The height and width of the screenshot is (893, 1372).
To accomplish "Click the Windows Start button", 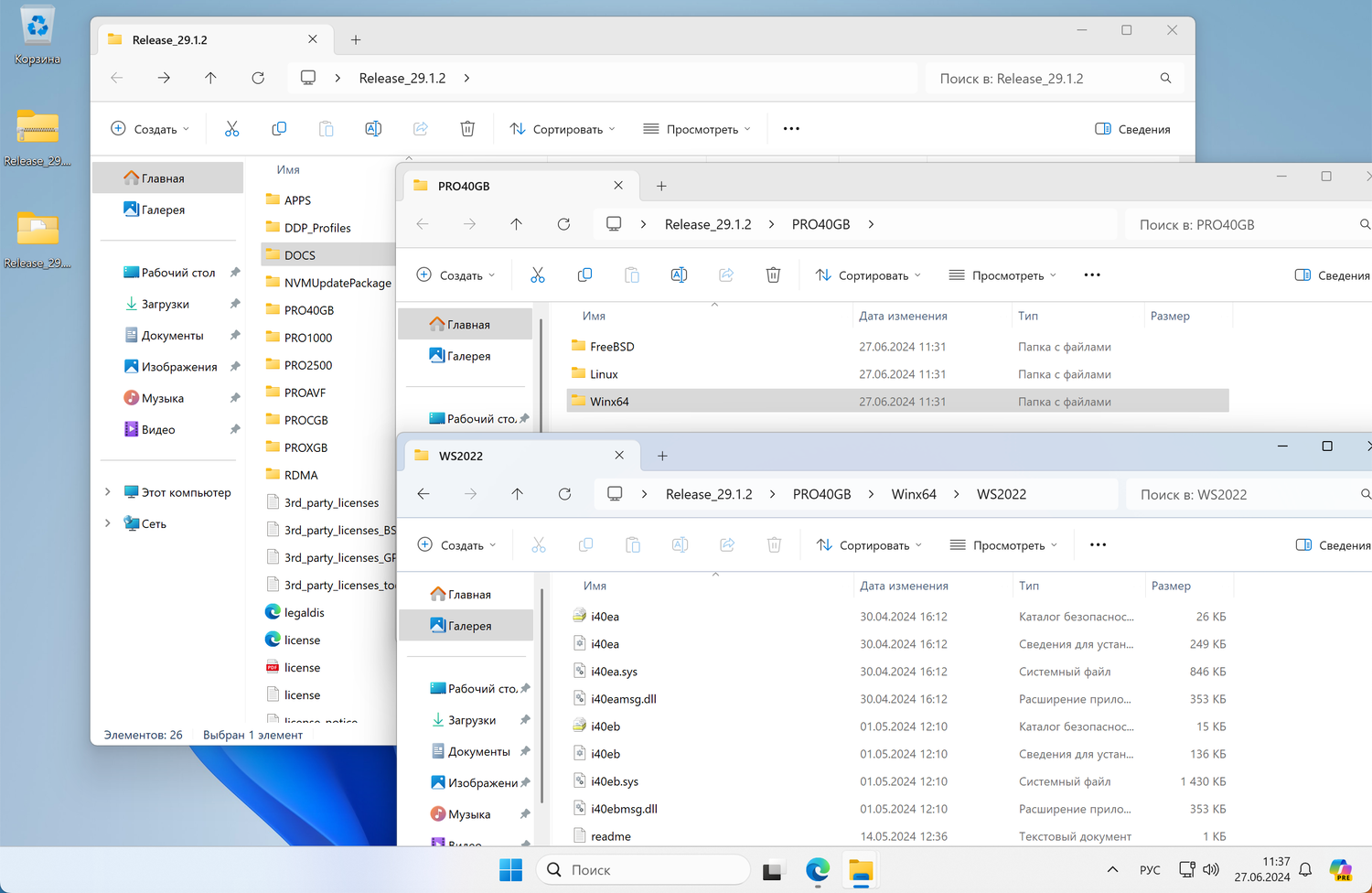I will (510, 870).
